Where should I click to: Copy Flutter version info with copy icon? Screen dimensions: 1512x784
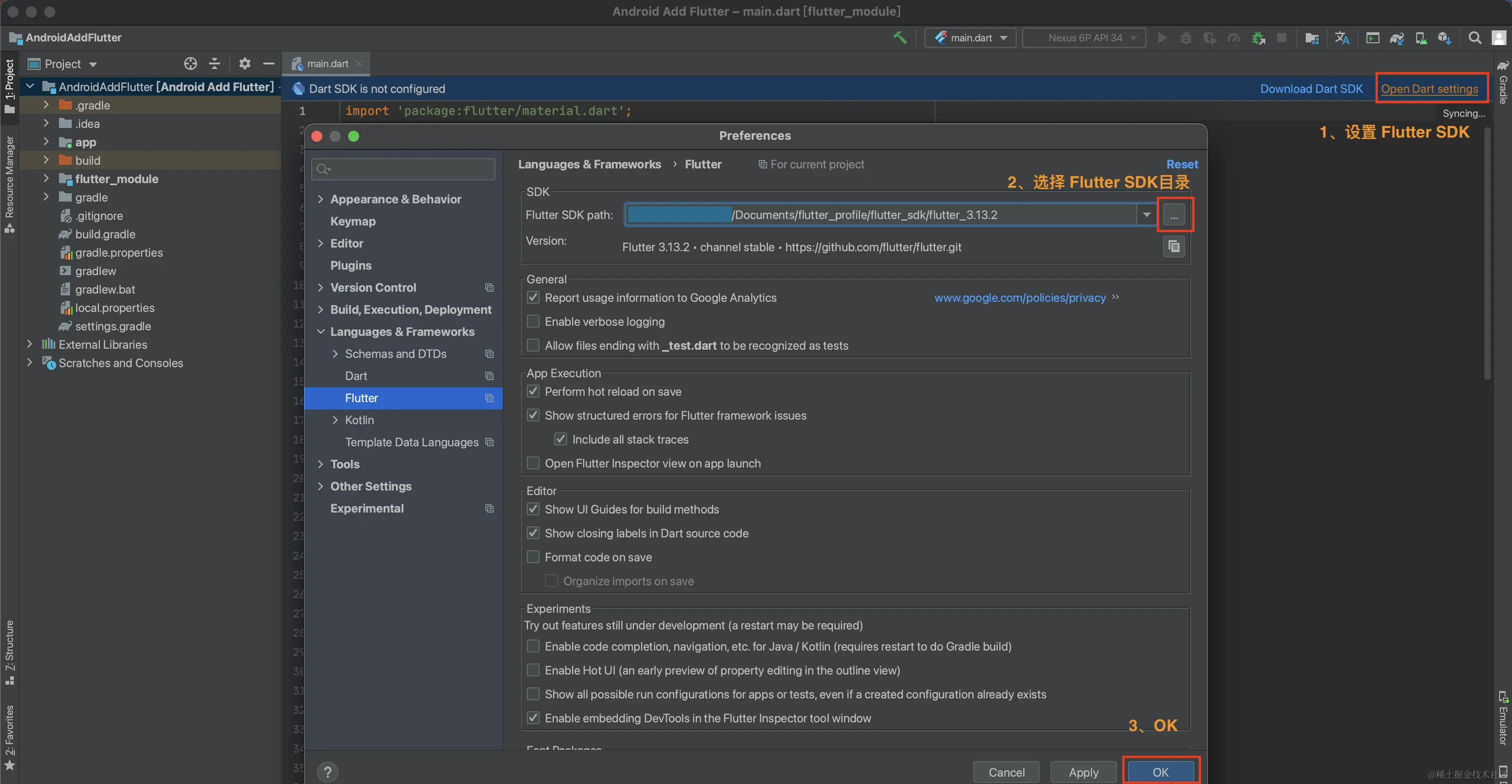pos(1173,247)
